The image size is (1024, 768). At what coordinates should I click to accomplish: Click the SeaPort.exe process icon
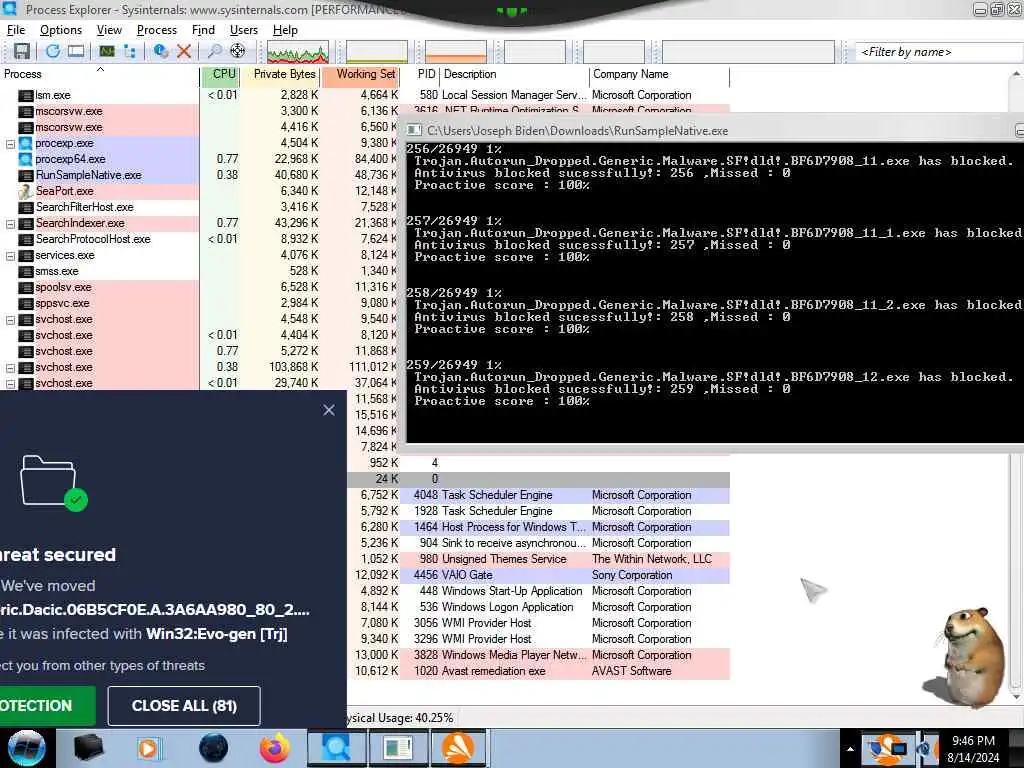coord(25,191)
